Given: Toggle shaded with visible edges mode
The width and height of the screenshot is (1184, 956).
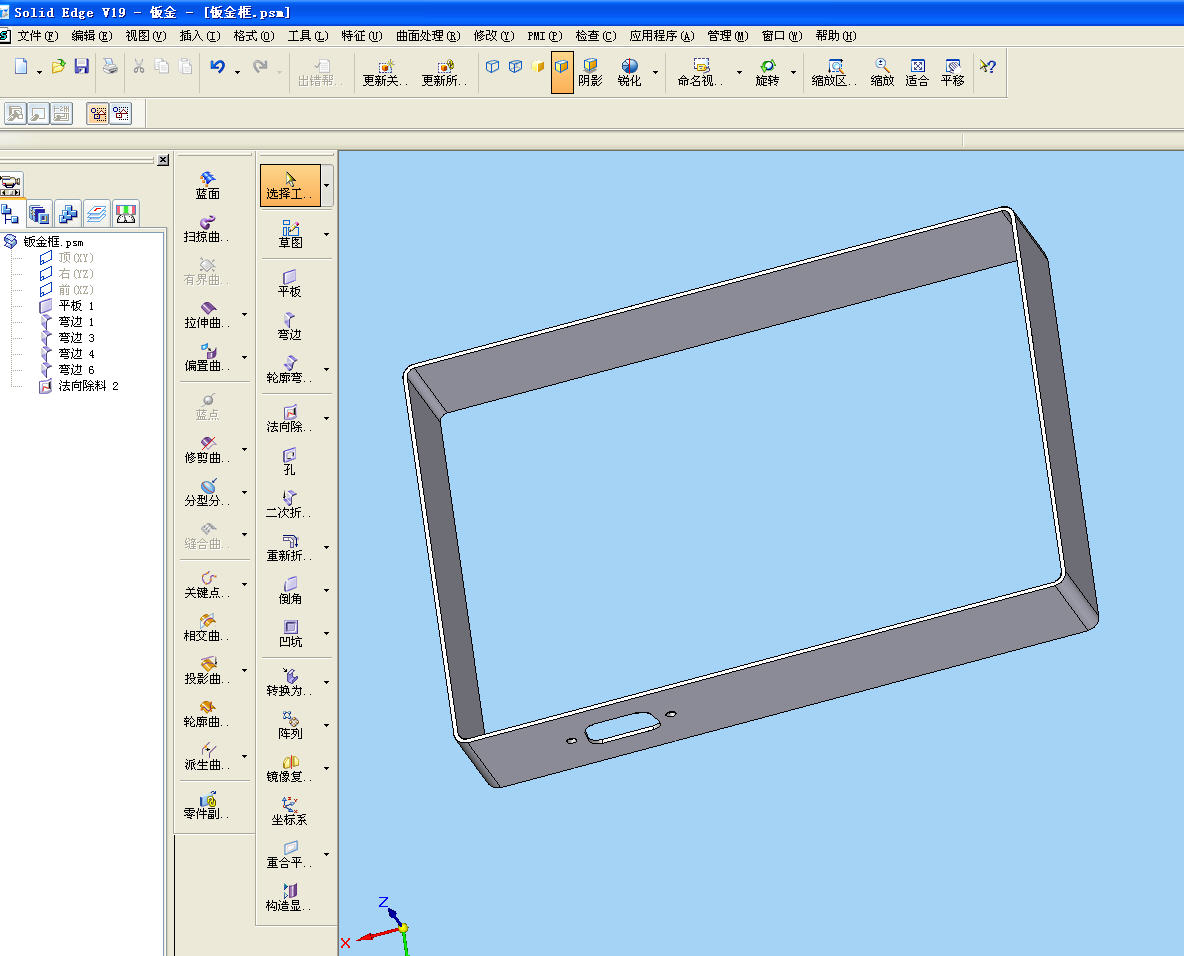Looking at the screenshot, I should coord(562,72).
